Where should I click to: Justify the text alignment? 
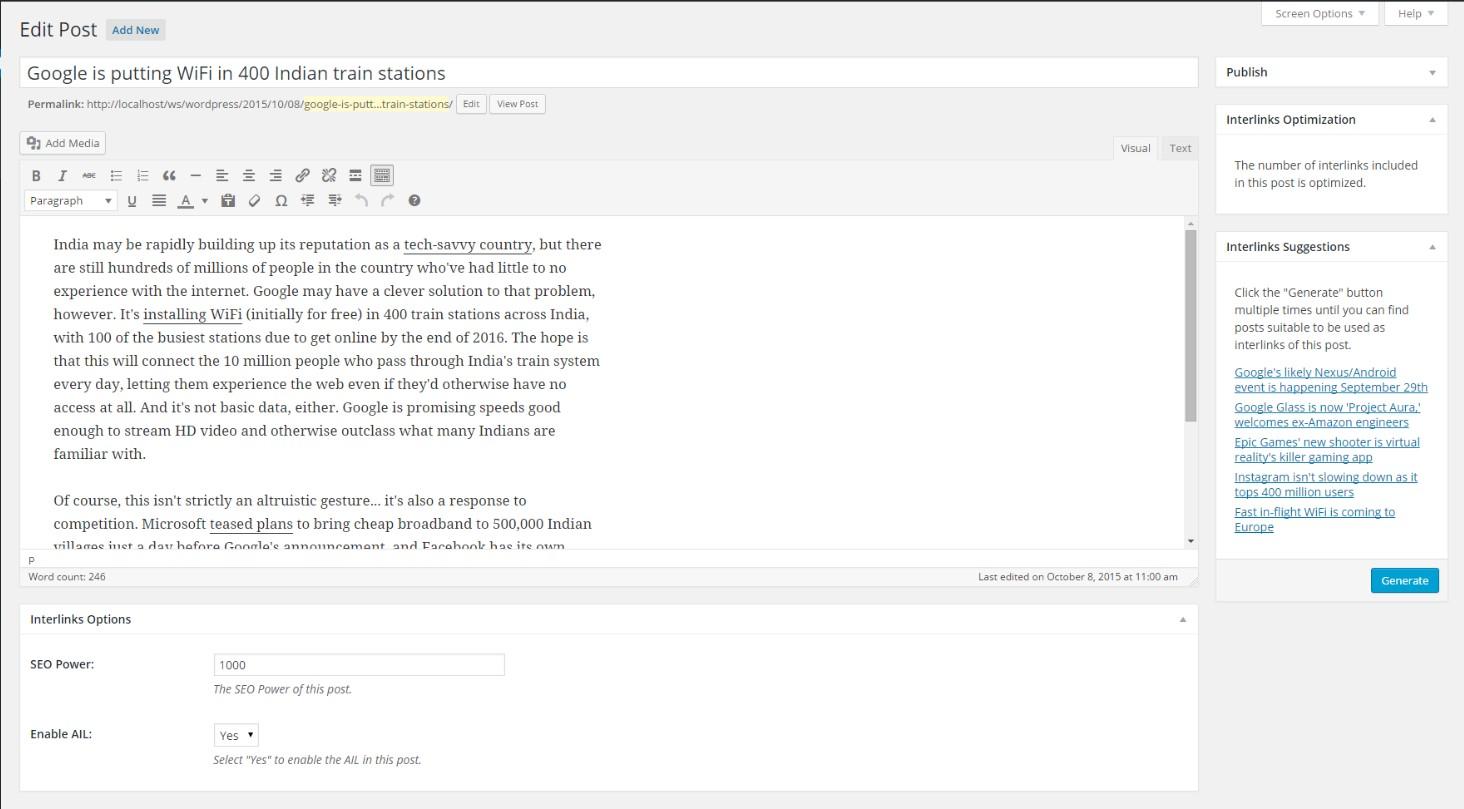[x=158, y=201]
